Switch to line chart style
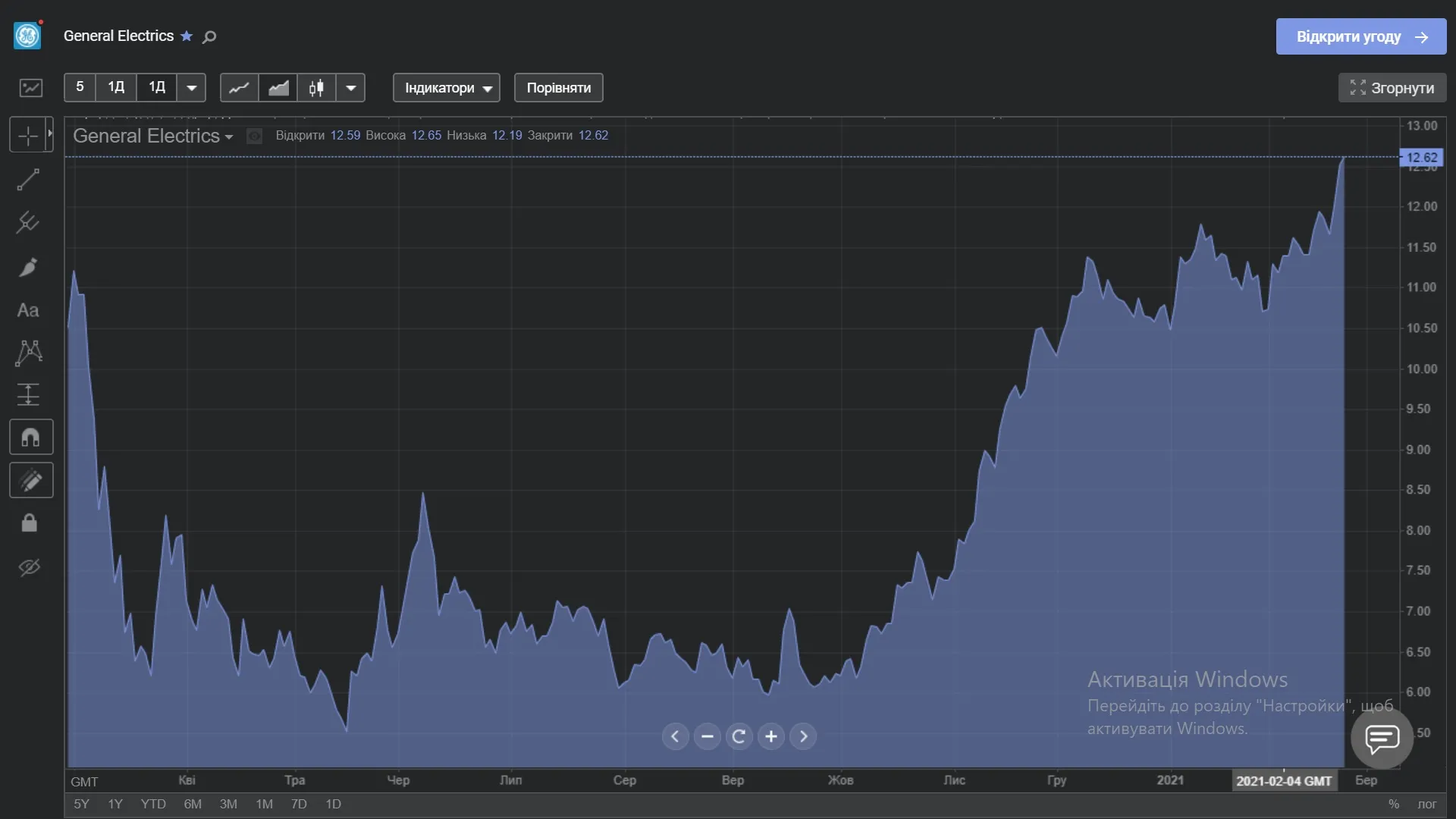This screenshot has width=1456, height=819. pyautogui.click(x=239, y=87)
